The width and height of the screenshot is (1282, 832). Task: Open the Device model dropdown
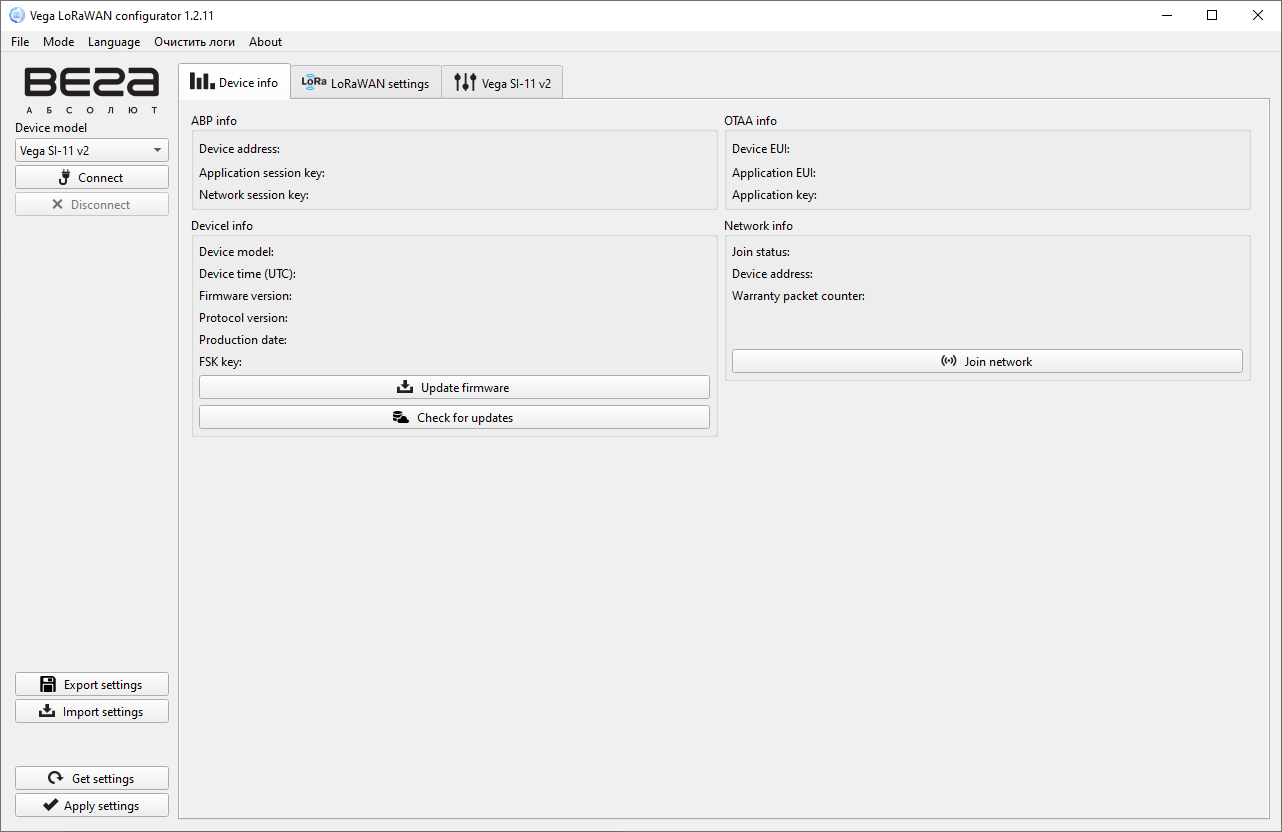tap(92, 150)
